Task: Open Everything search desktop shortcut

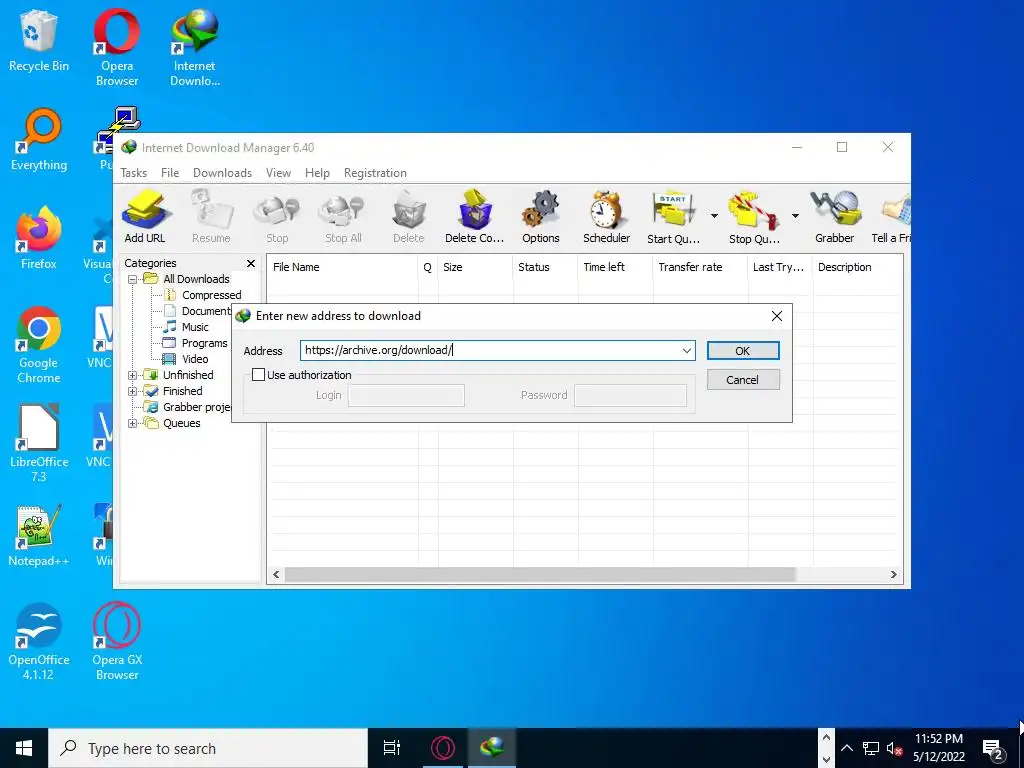Action: click(x=39, y=140)
